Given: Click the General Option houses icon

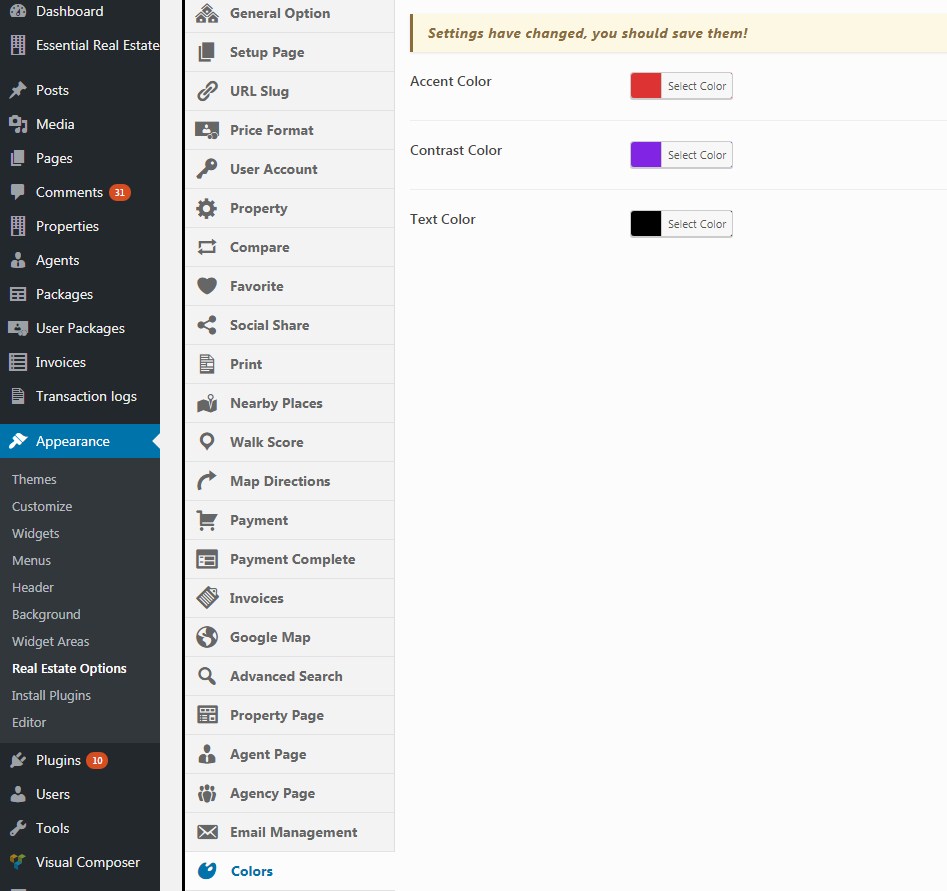Looking at the screenshot, I should point(207,13).
